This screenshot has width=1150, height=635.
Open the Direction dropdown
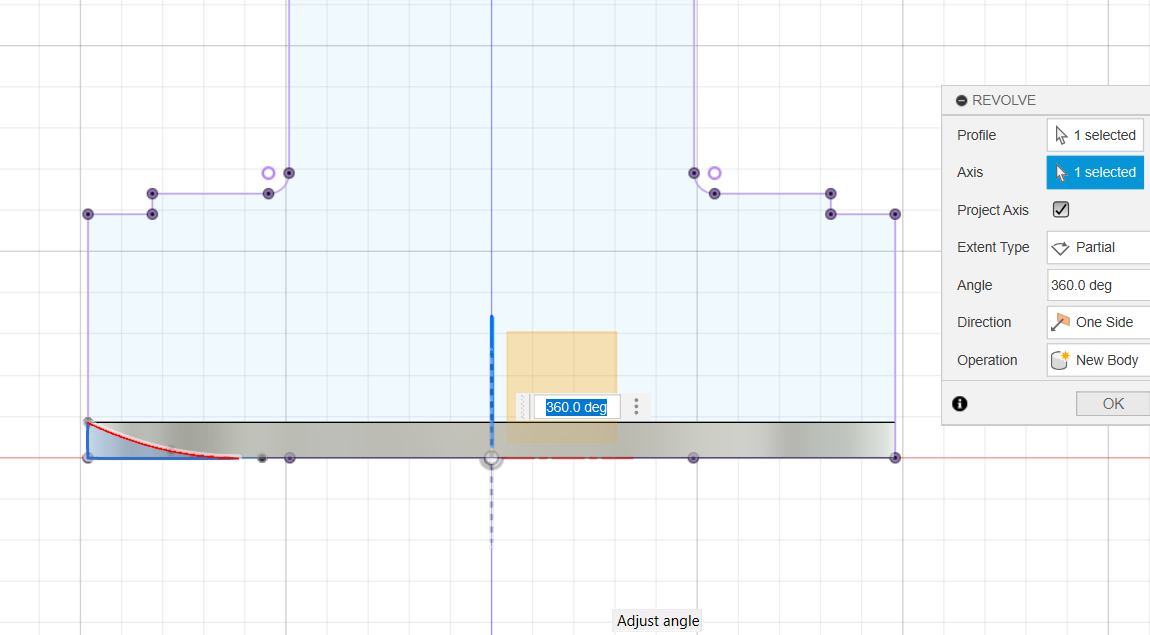1097,322
